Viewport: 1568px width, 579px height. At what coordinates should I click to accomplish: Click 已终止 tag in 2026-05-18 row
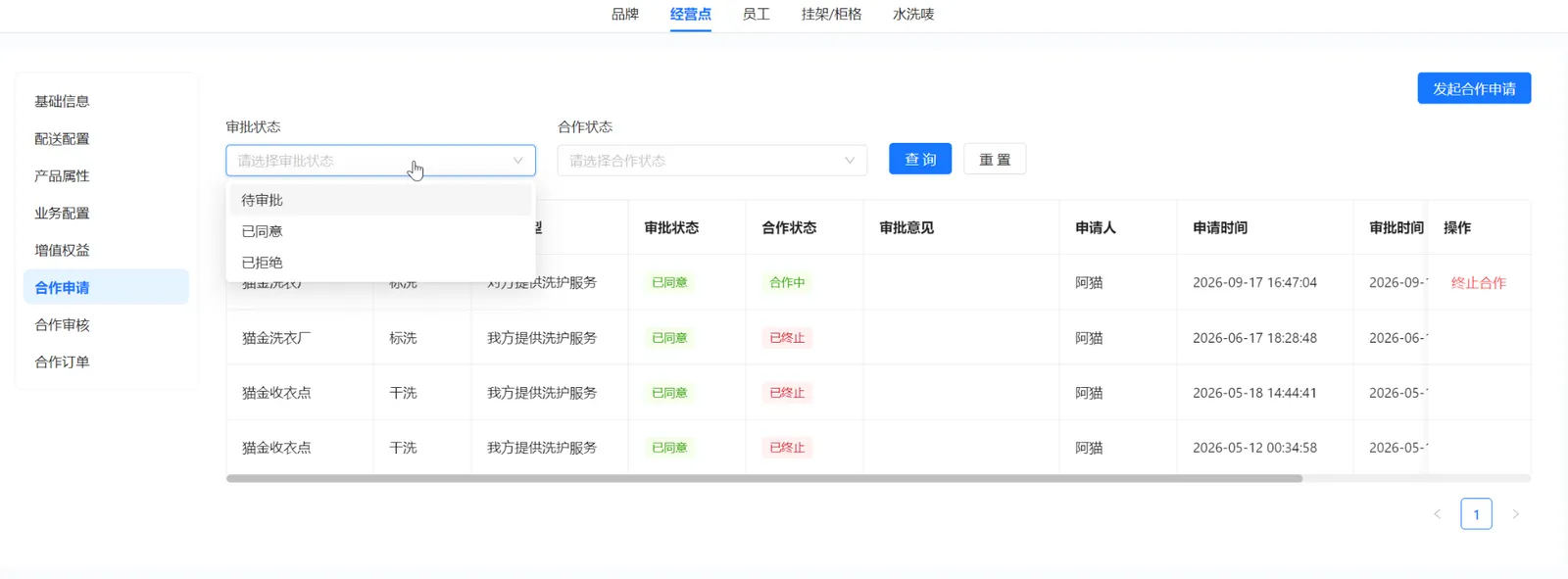click(787, 393)
